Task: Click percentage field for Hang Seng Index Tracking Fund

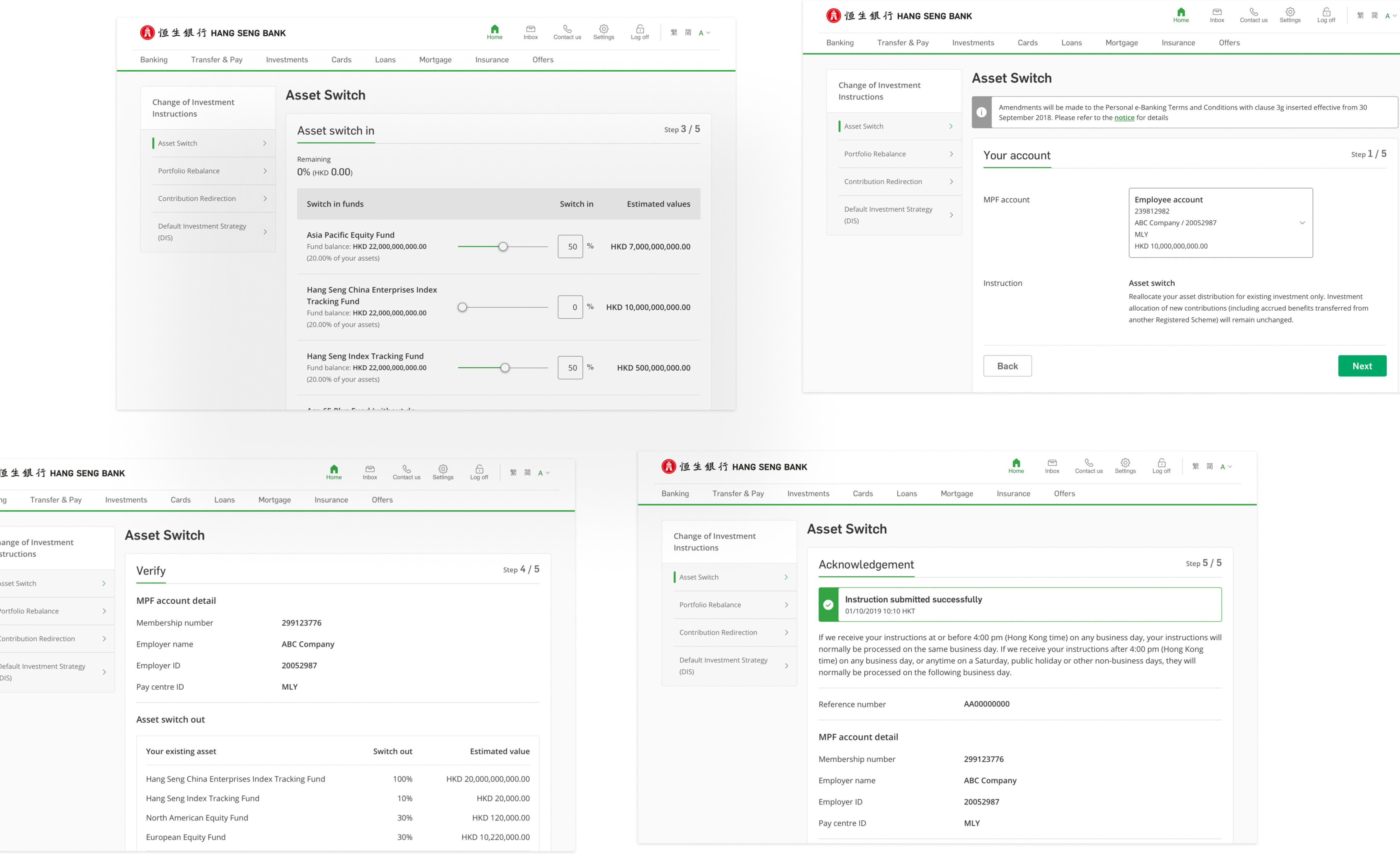Action: 570,368
